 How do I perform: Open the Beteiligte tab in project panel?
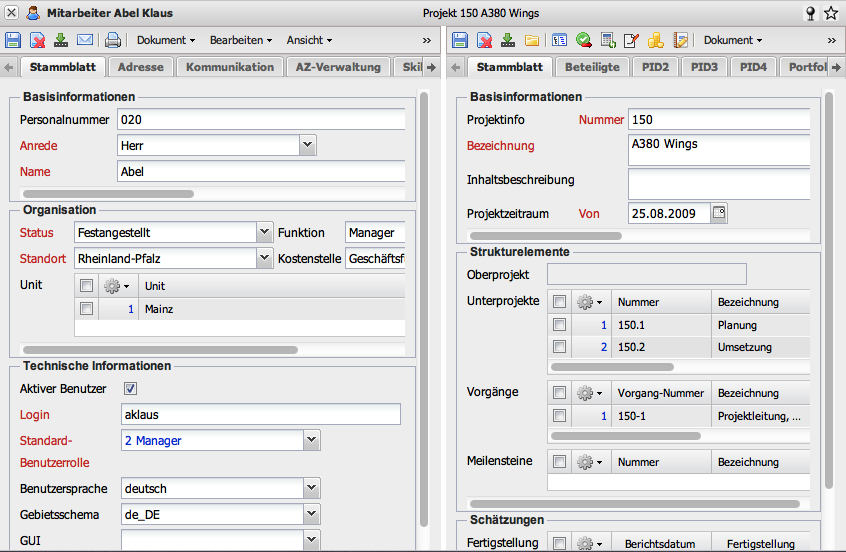pos(591,67)
